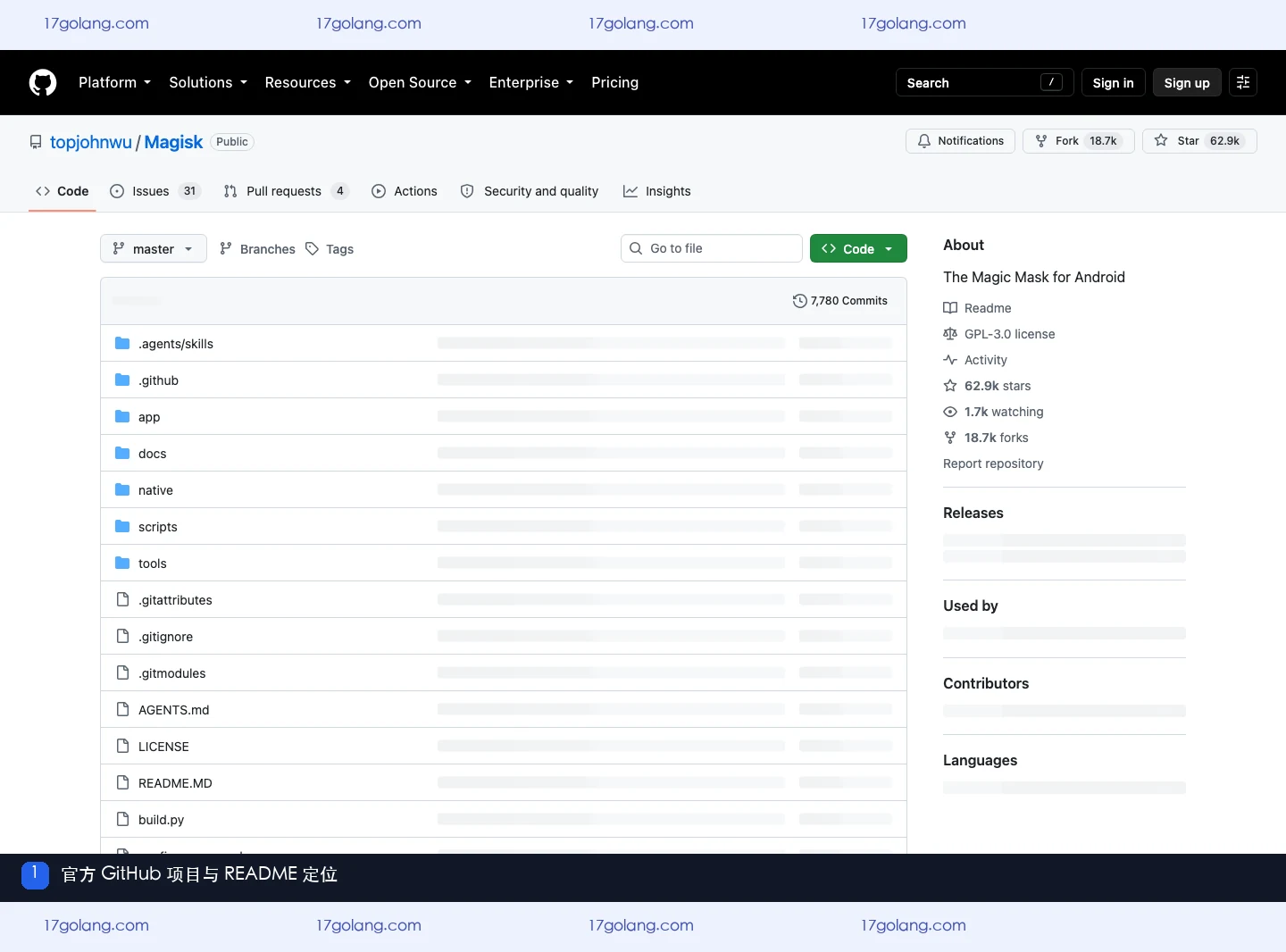Screen dimensions: 1286x952
Task: Open the scripts folder name
Action: (x=158, y=527)
